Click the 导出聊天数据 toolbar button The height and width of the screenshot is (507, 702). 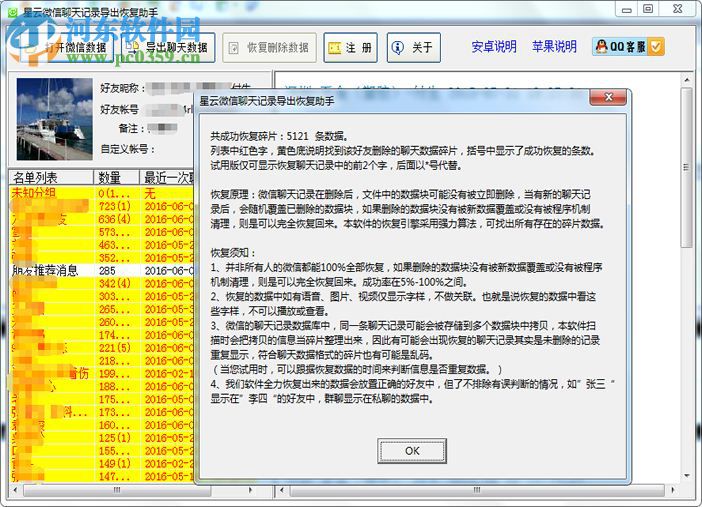(x=168, y=47)
